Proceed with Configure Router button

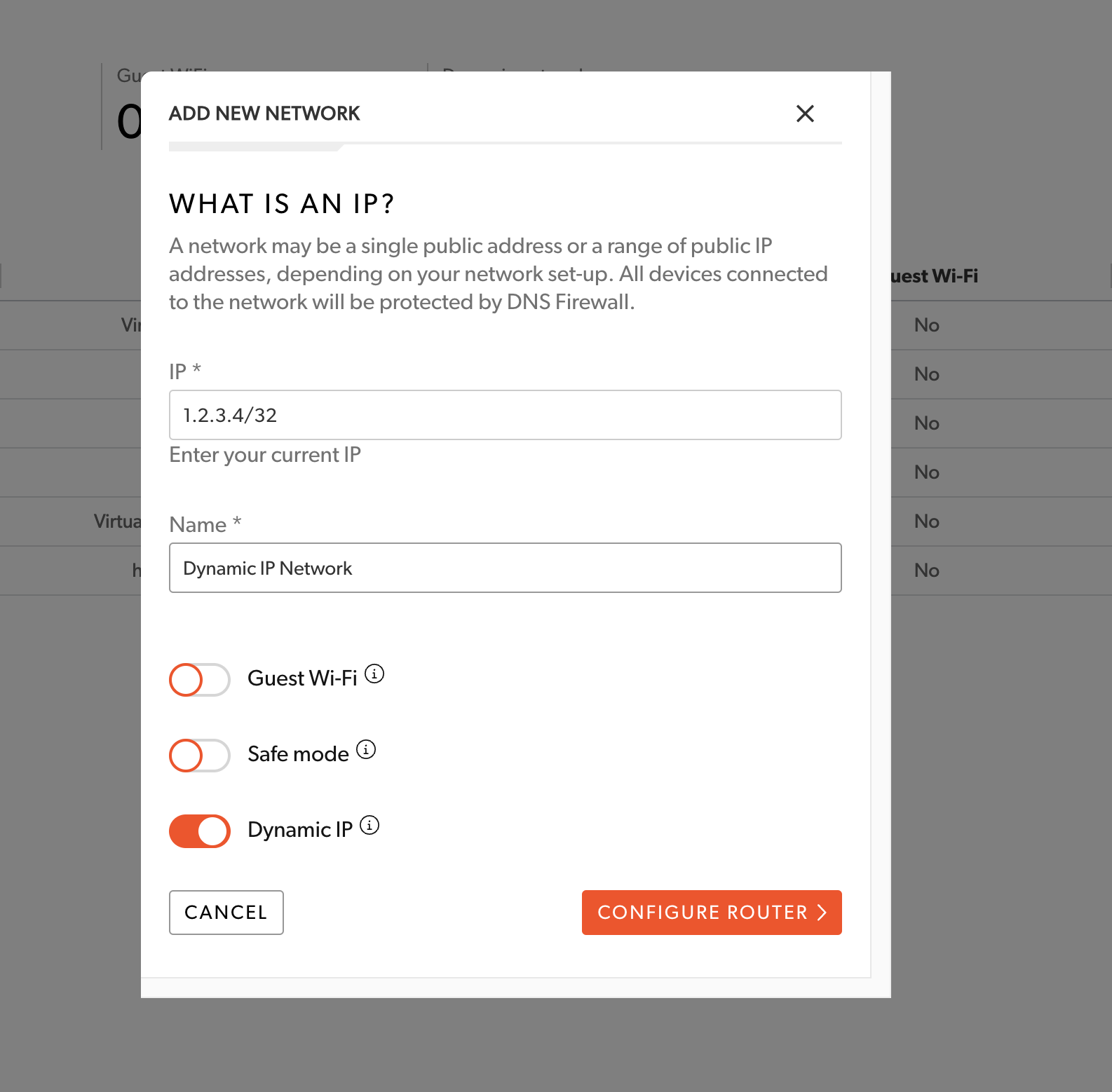pyautogui.click(x=711, y=913)
